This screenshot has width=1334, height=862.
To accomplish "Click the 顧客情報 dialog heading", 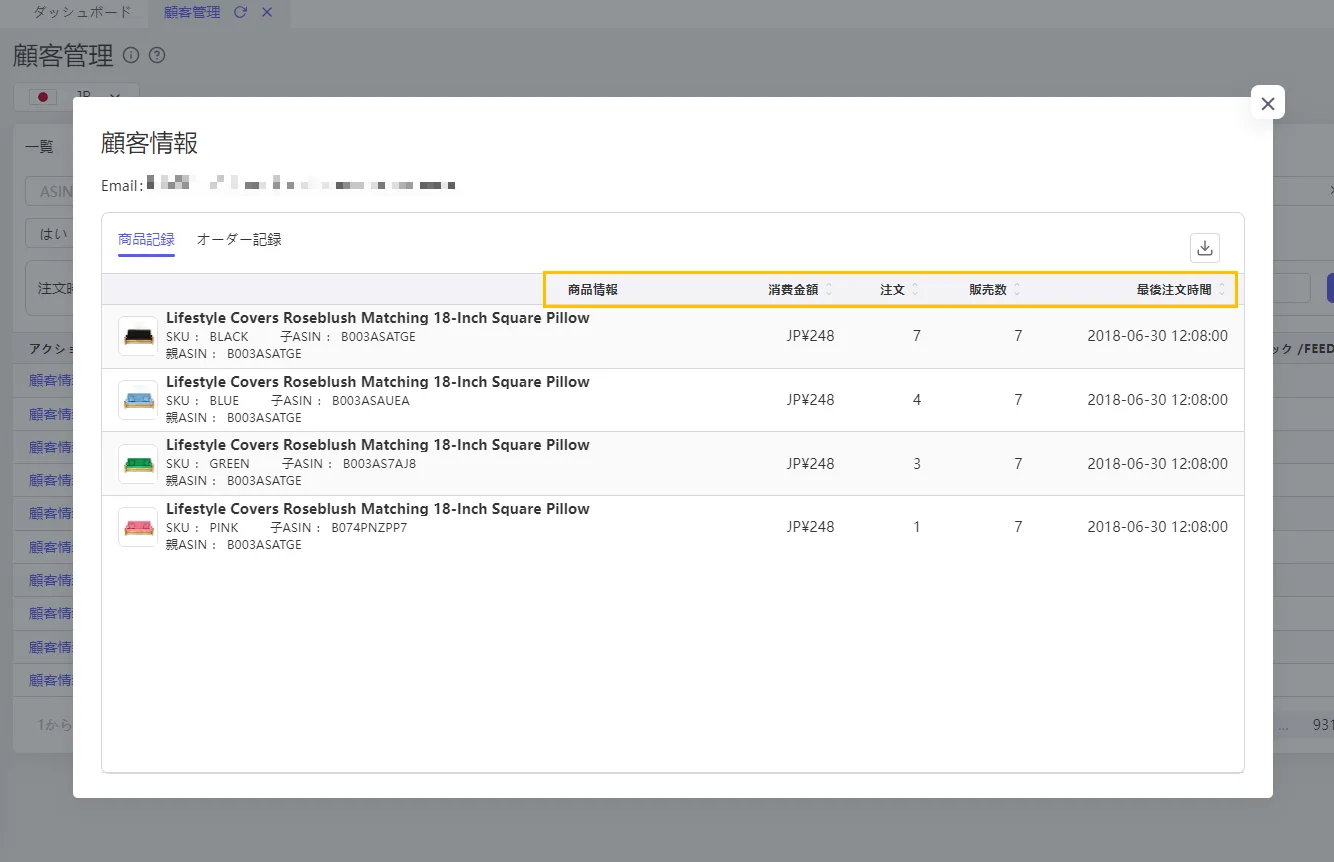I will click(x=150, y=143).
